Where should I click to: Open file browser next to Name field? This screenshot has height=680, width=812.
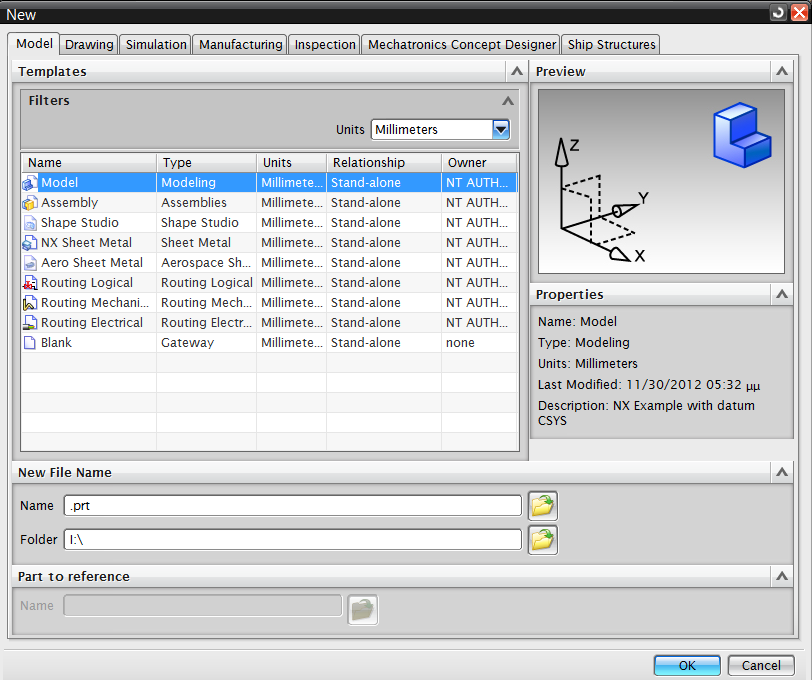coord(543,505)
